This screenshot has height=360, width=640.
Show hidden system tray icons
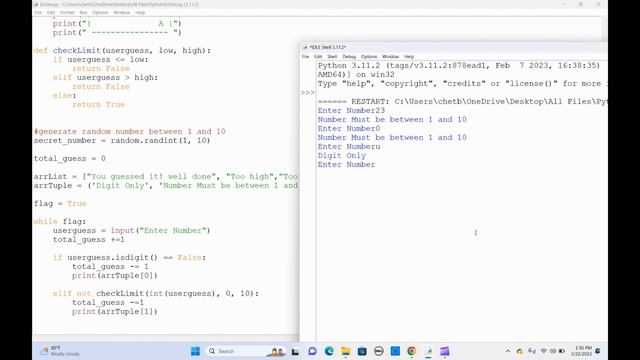tap(508, 351)
